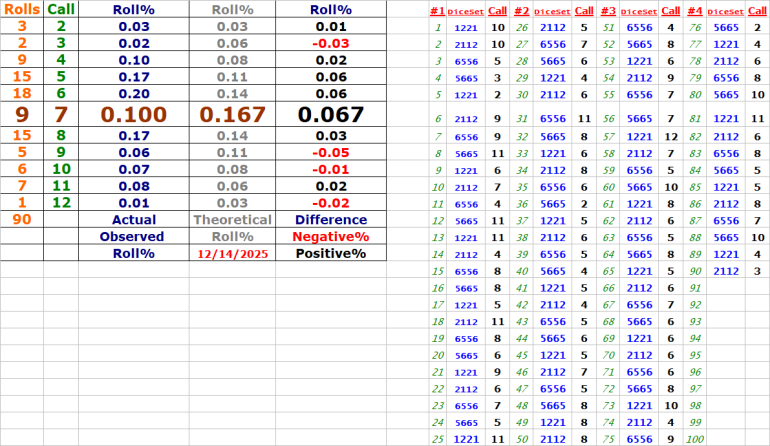Select the Observed label cell

[133, 236]
